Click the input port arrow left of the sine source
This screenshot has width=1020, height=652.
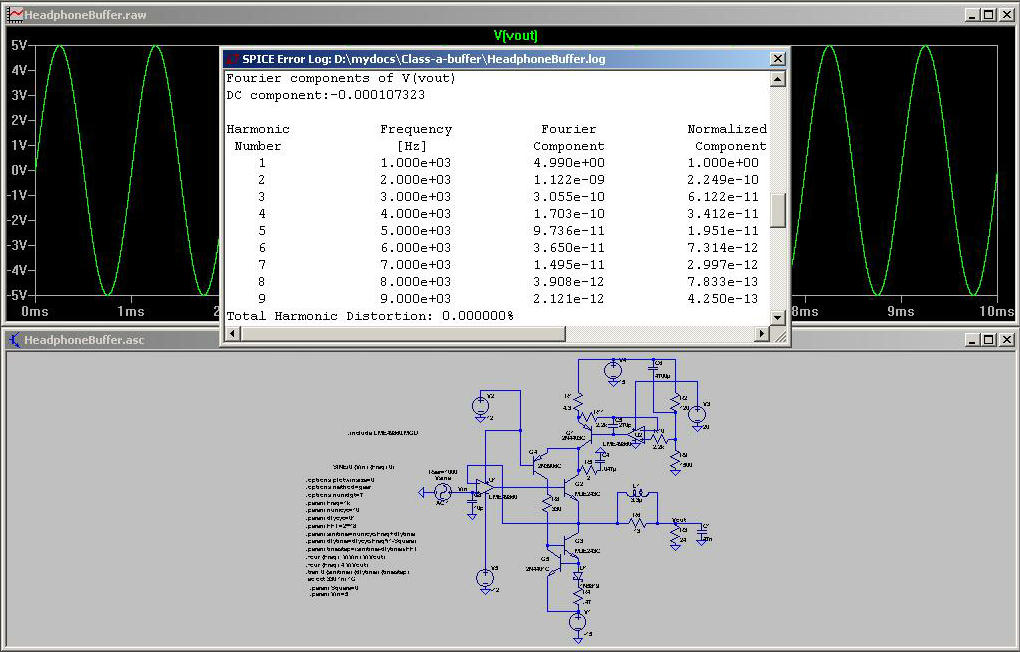point(423,493)
